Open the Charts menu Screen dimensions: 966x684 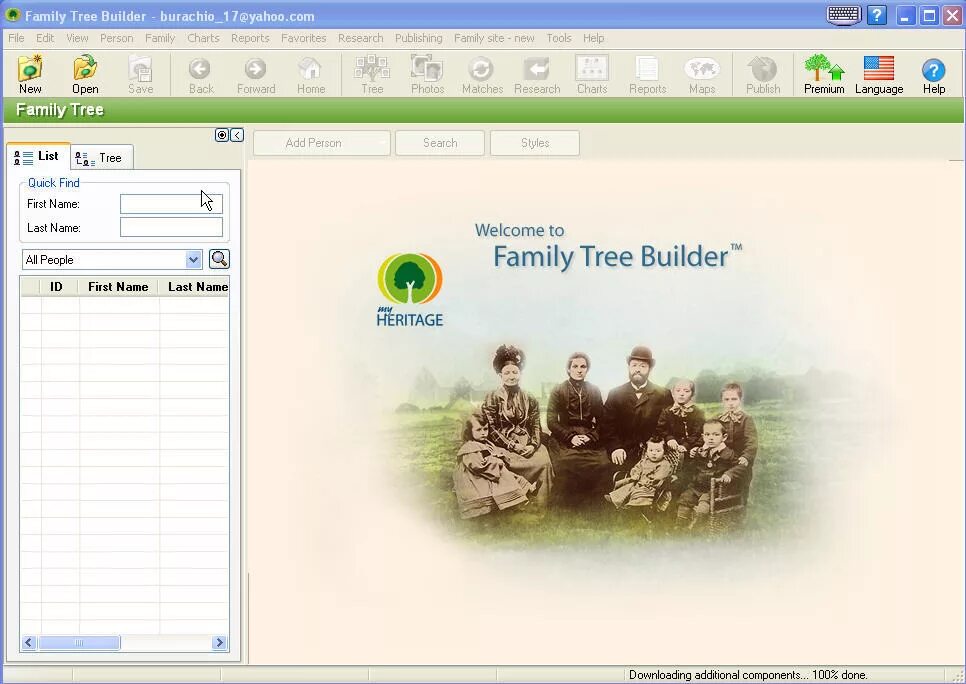(x=203, y=38)
